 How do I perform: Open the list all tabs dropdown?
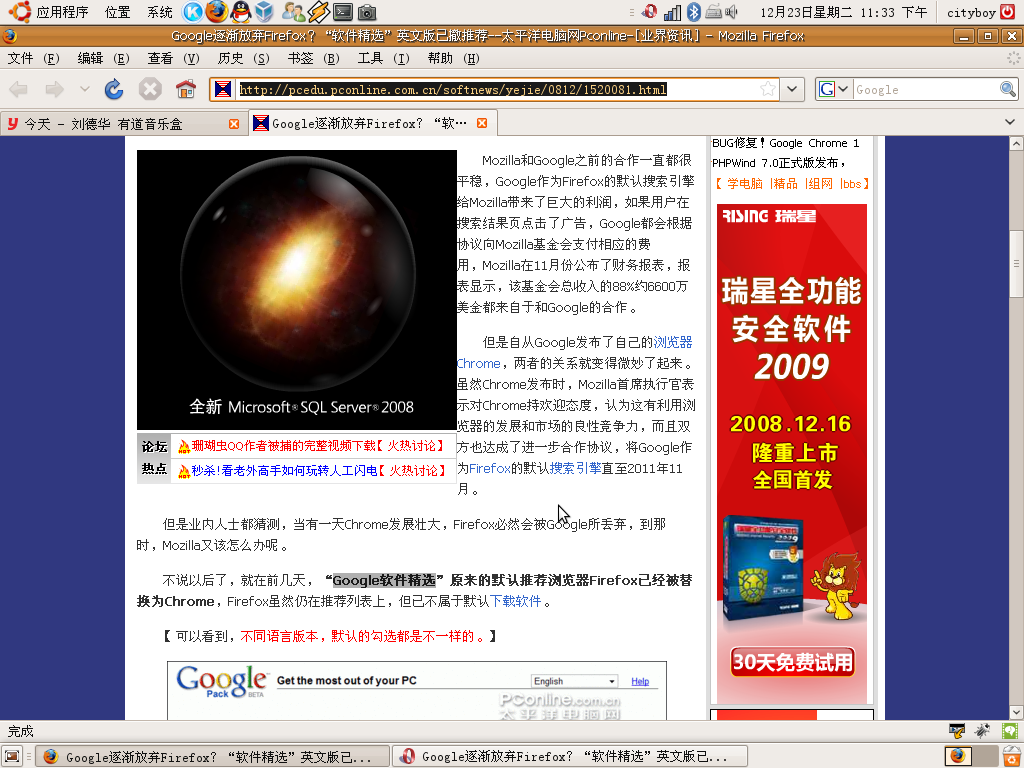(x=1010, y=122)
